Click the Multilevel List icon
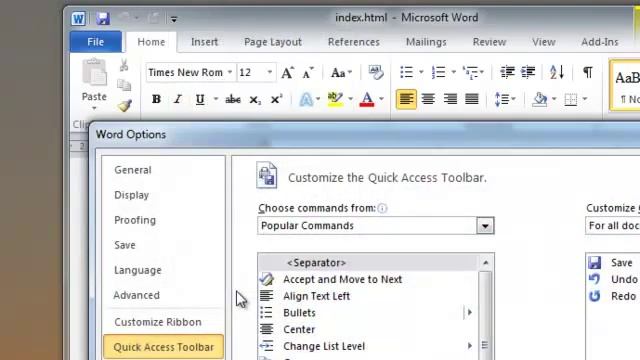Screen dimensions: 640x360 (x=470, y=72)
